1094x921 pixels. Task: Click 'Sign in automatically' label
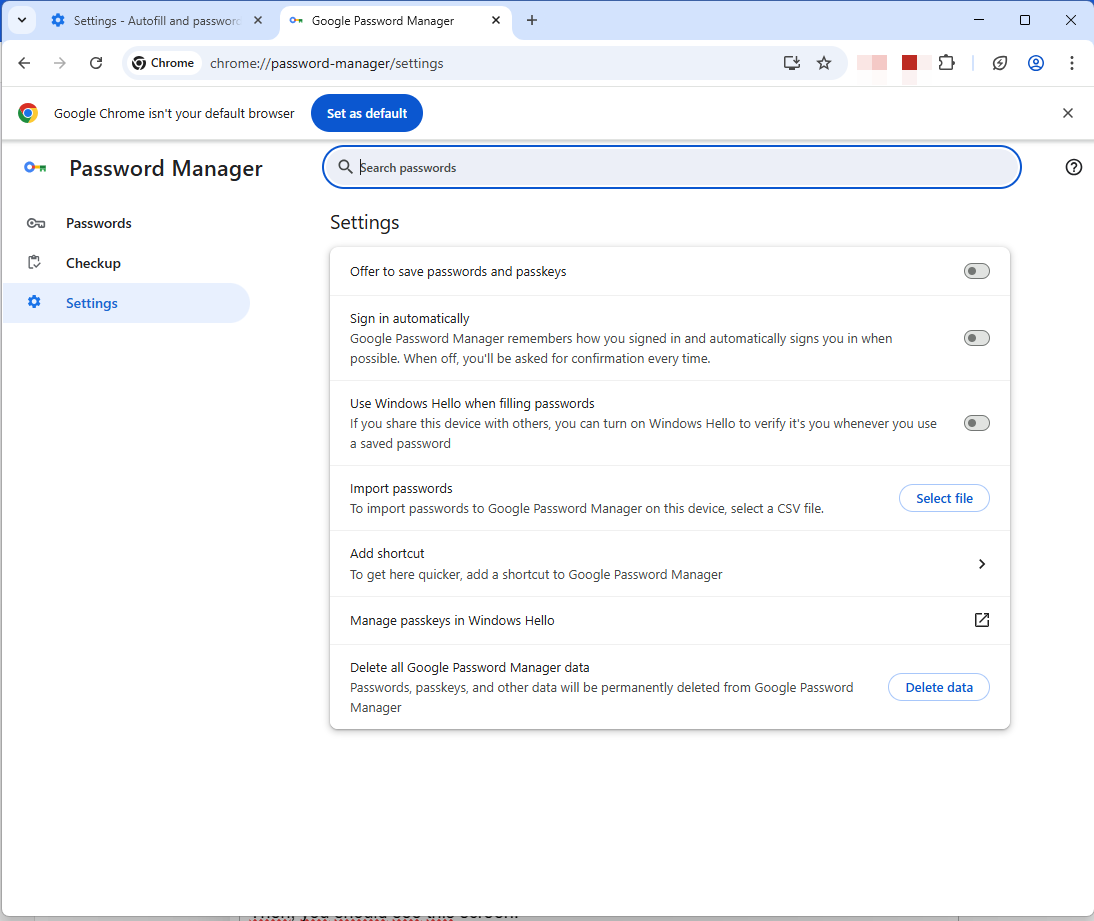(410, 318)
